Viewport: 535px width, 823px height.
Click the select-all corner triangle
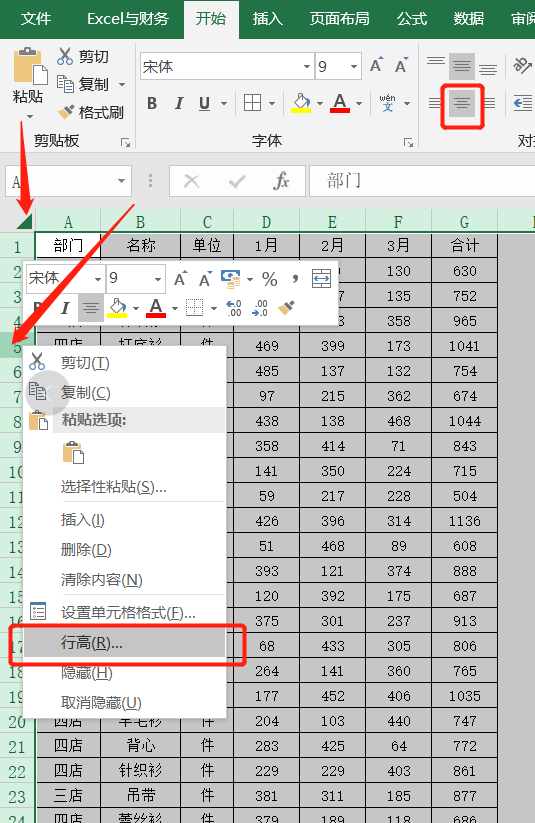(x=24, y=221)
